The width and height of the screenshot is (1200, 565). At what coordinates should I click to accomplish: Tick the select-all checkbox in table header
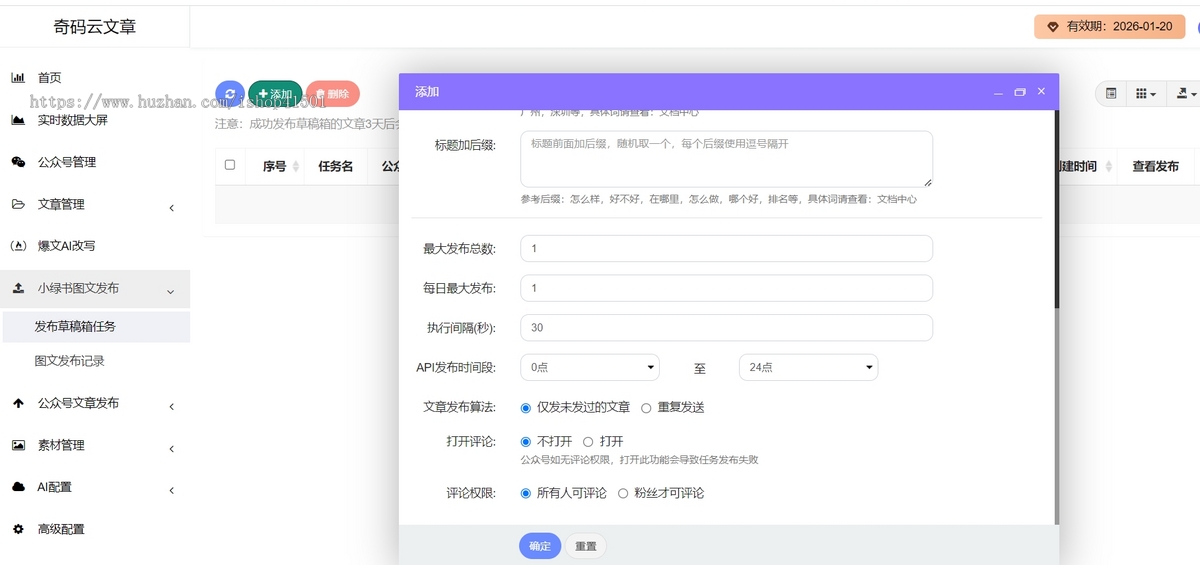point(230,165)
